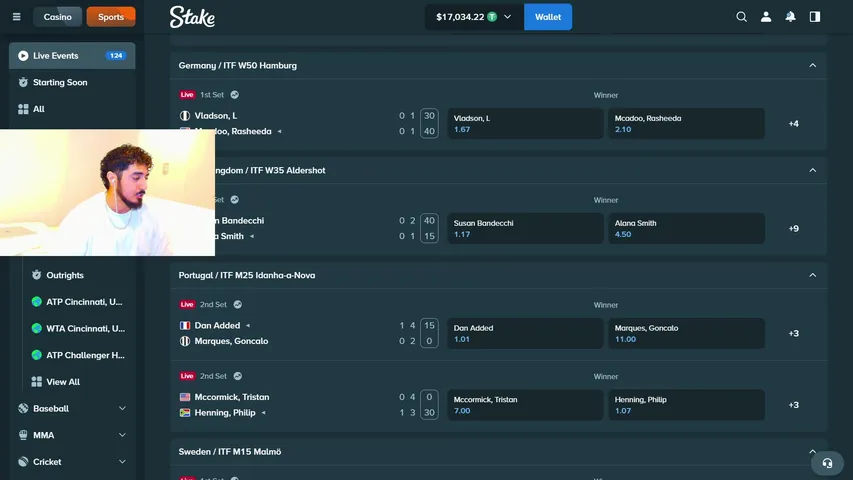Open the Henning, Philip player name
Screen dimensions: 853x480
pyautogui.click(x=225, y=413)
